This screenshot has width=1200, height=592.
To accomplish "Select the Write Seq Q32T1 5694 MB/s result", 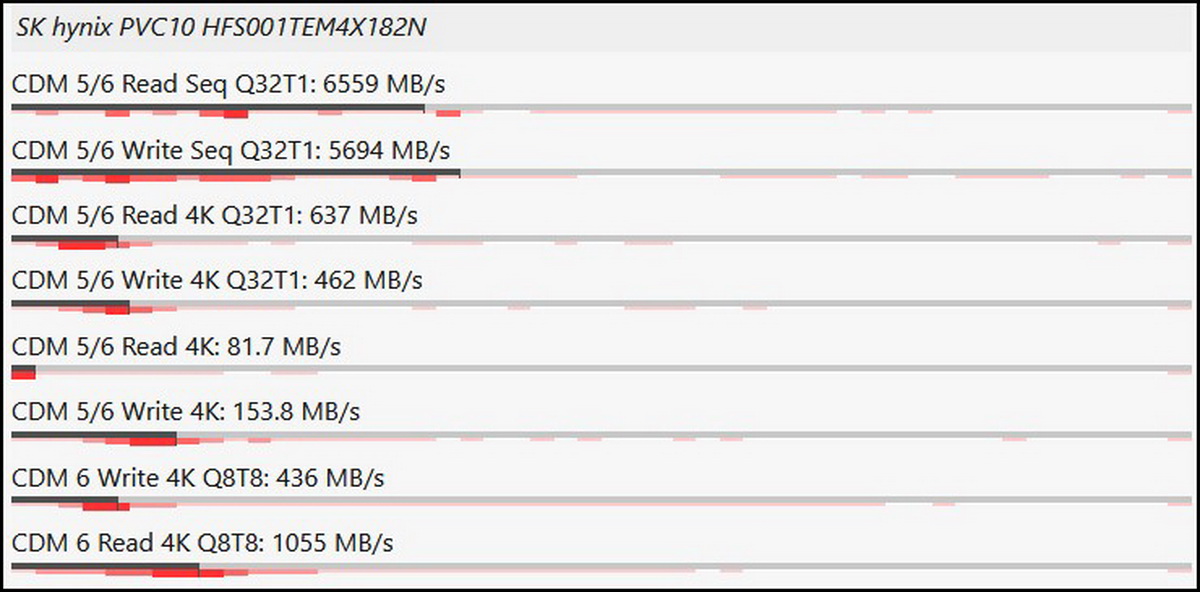I will point(231,150).
